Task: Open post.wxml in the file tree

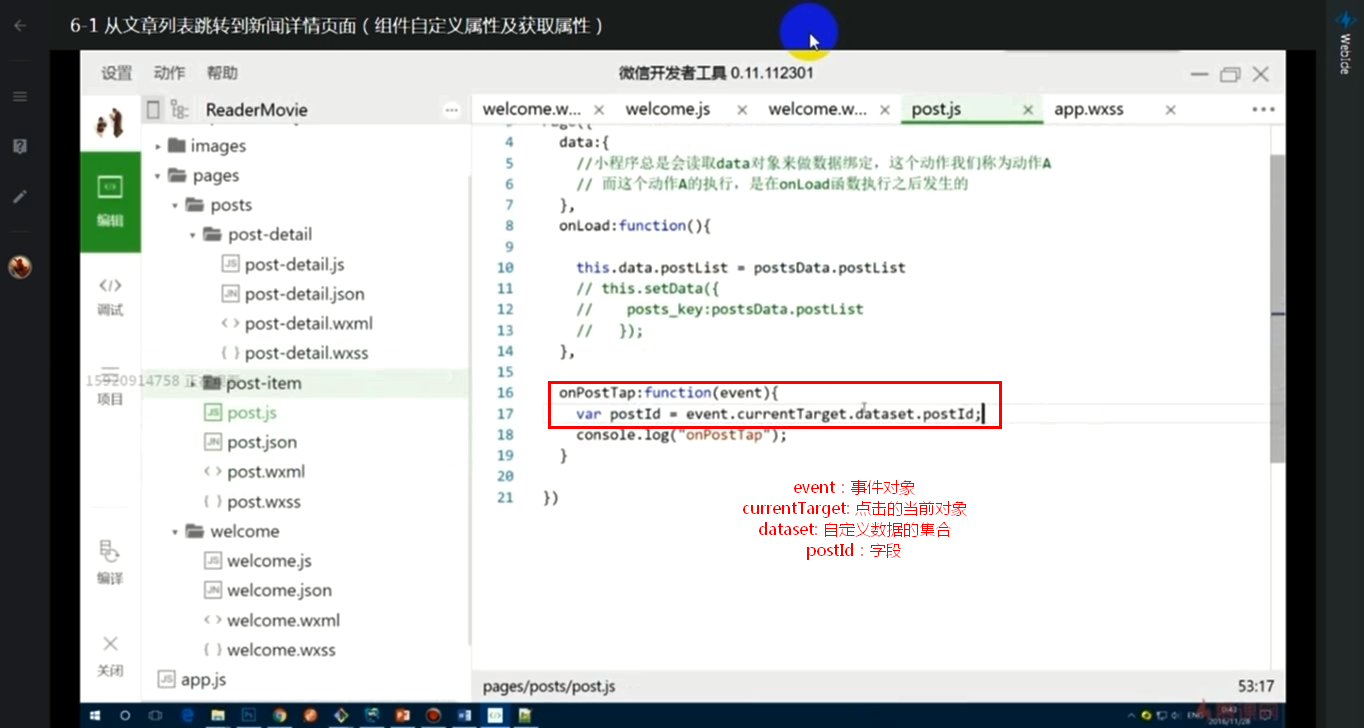Action: pyautogui.click(x=266, y=471)
